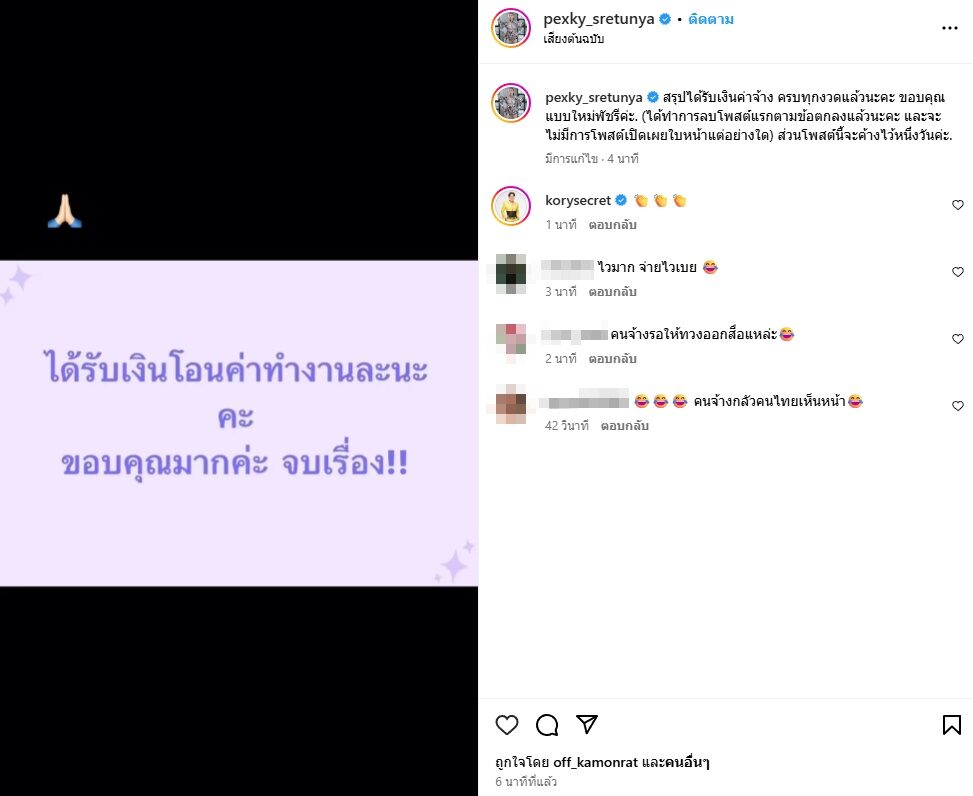
Task: Reply to korysecret's comment with ตอบกลับ
Action: point(612,225)
